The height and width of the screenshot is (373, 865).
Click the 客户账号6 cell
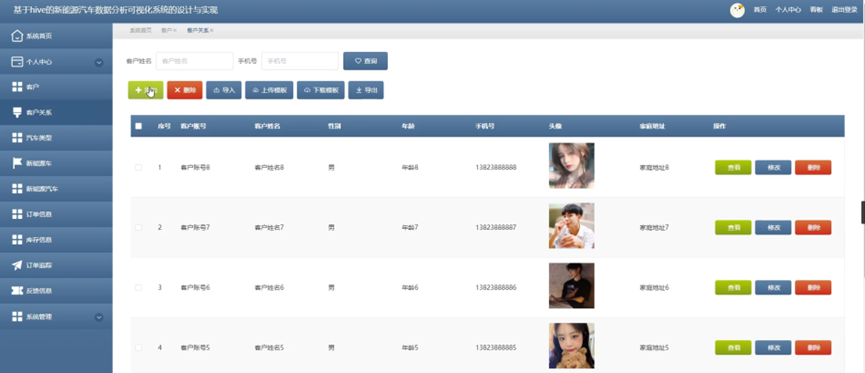(195, 287)
